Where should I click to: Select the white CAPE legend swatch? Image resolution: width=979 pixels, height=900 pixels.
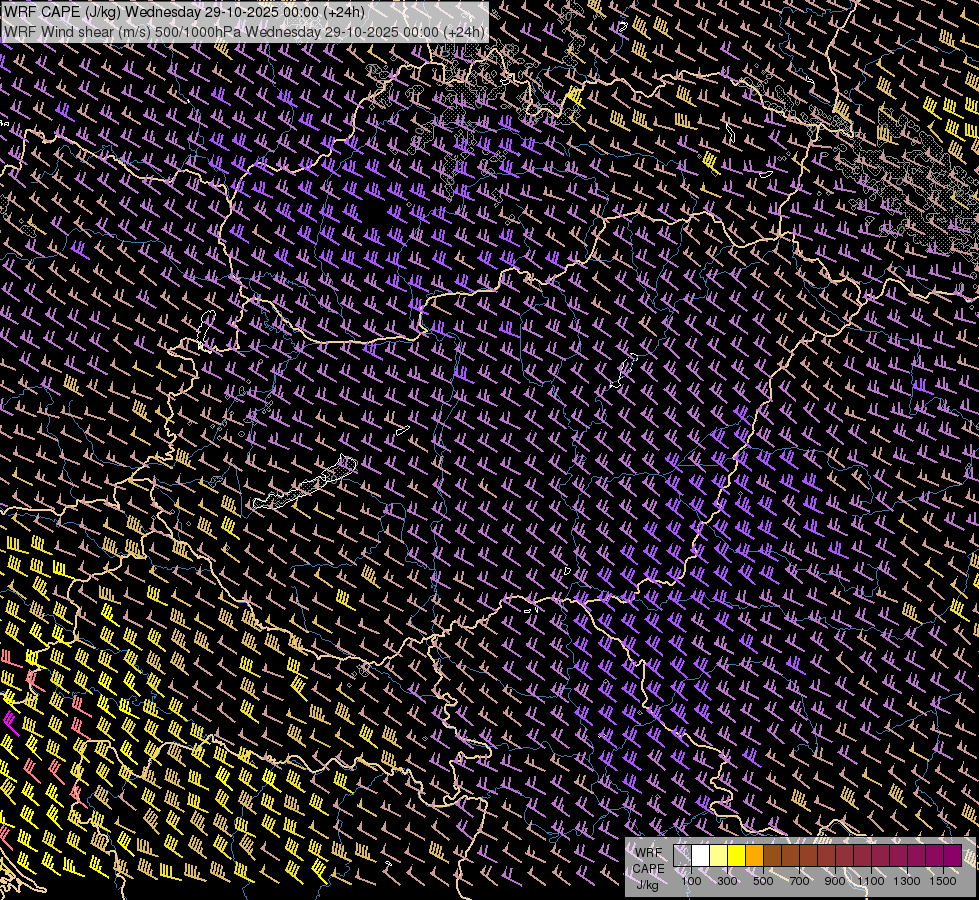tap(701, 856)
